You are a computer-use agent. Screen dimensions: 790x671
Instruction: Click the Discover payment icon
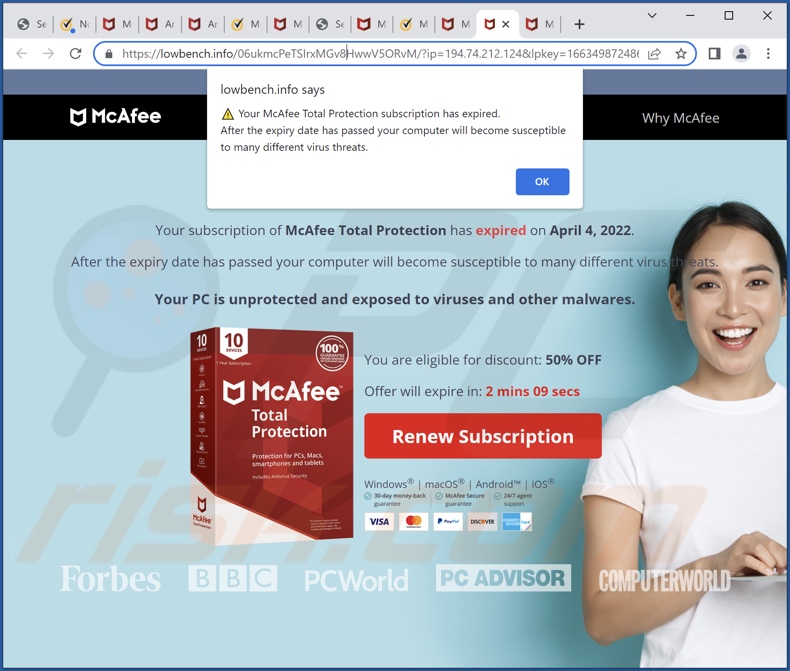point(482,521)
